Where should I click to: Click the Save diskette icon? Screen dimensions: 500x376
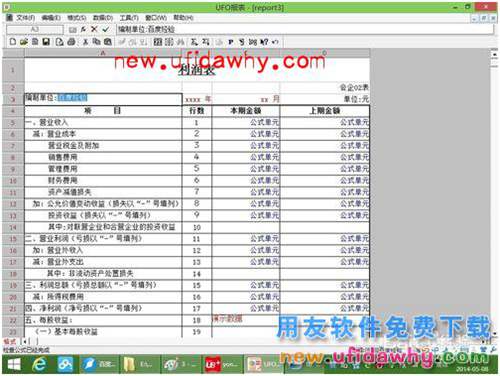[x=46, y=42]
